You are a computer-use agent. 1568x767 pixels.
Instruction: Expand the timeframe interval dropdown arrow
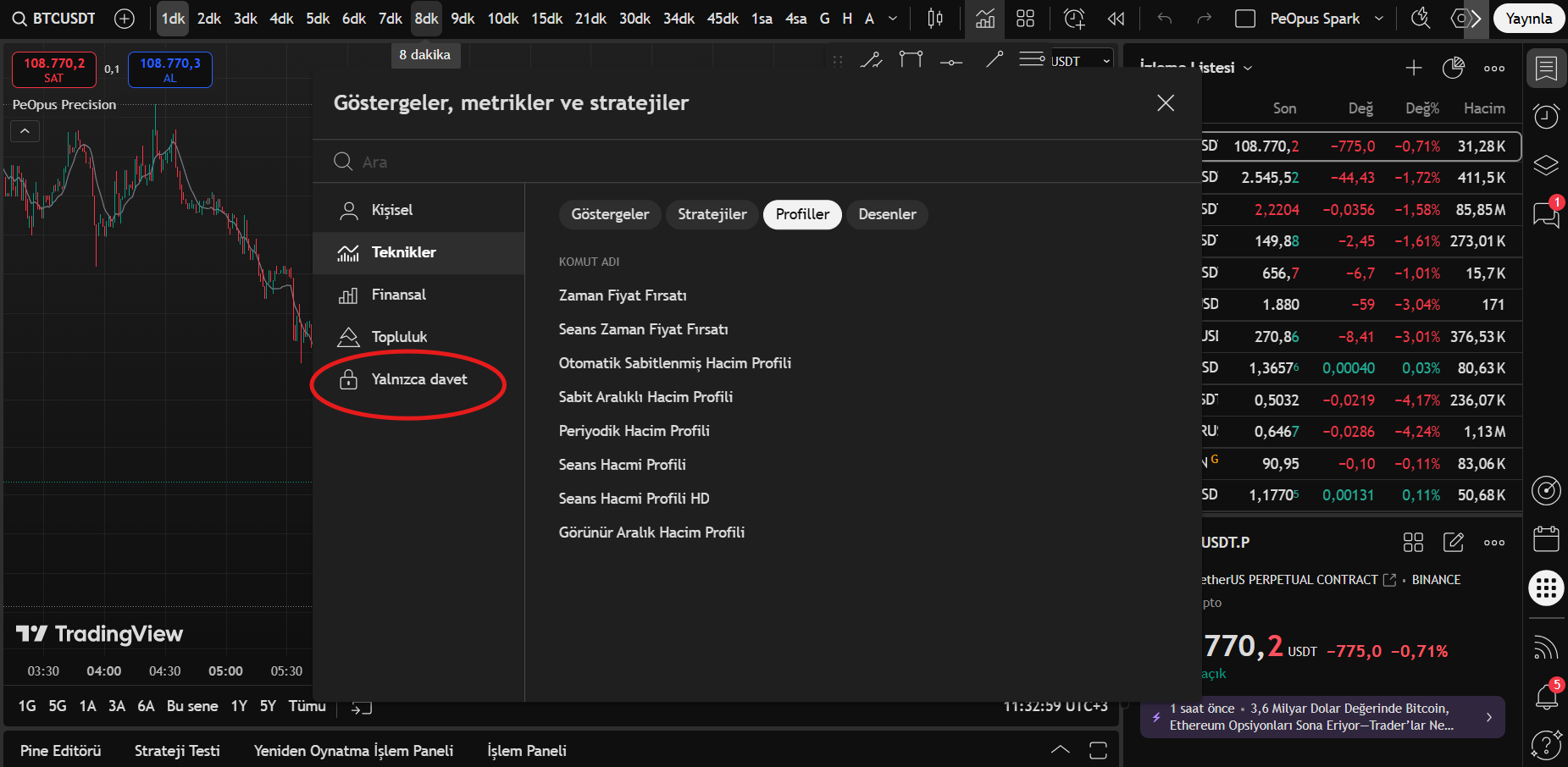(x=892, y=19)
